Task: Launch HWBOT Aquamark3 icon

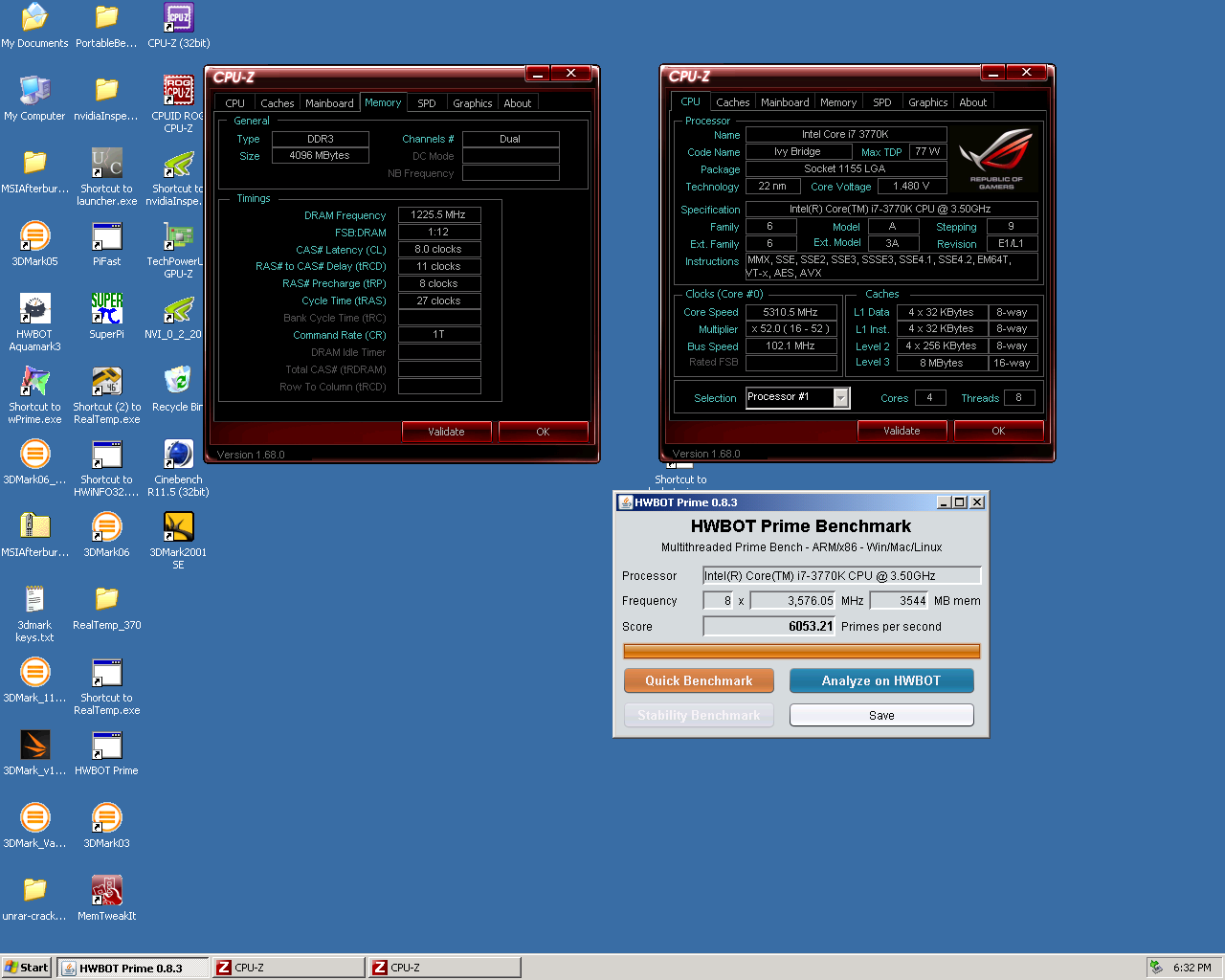Action: coord(34,323)
